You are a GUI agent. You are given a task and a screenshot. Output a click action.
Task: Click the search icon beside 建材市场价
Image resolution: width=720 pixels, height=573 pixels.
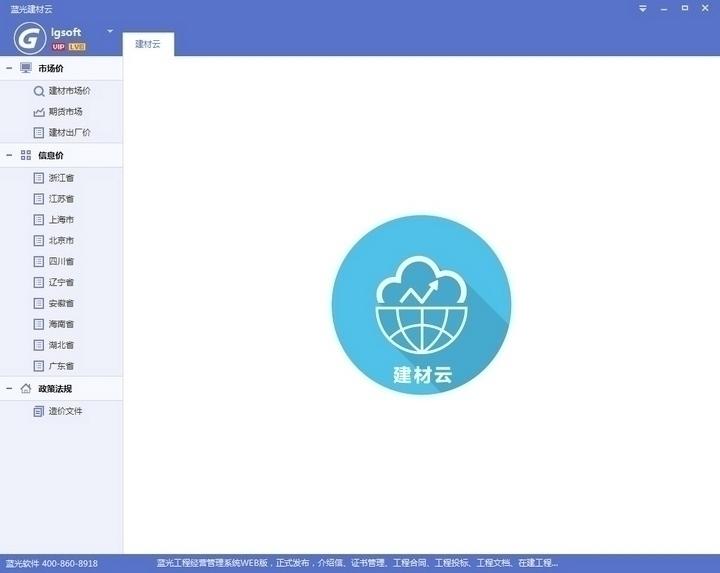39,91
